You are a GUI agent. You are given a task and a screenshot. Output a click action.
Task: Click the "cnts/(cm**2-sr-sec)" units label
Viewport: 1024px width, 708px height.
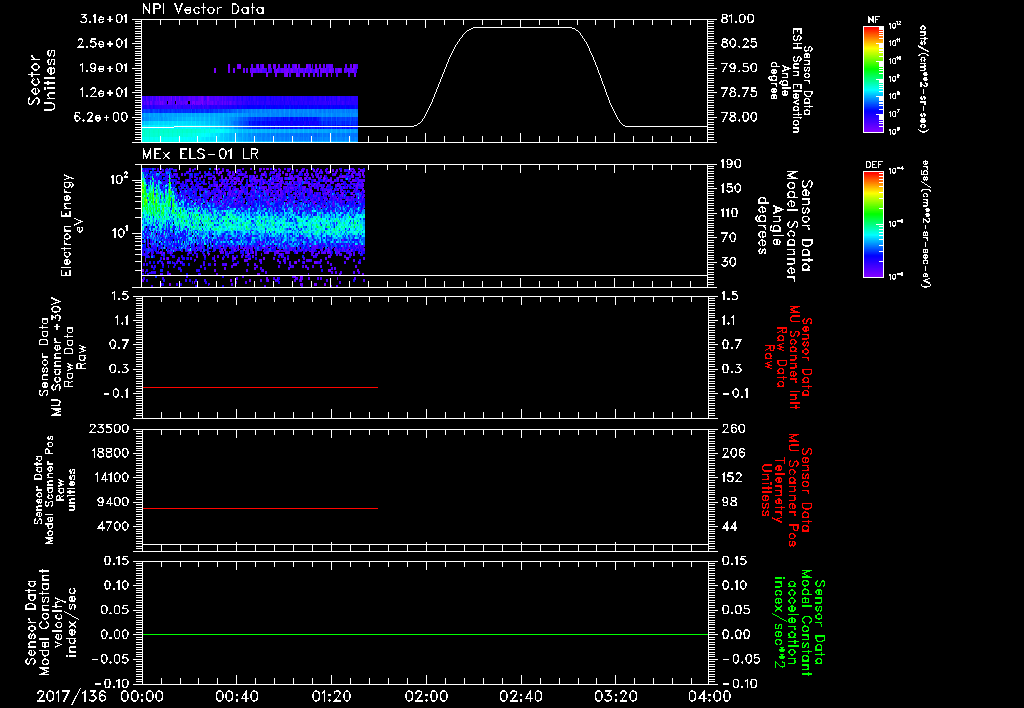click(923, 79)
